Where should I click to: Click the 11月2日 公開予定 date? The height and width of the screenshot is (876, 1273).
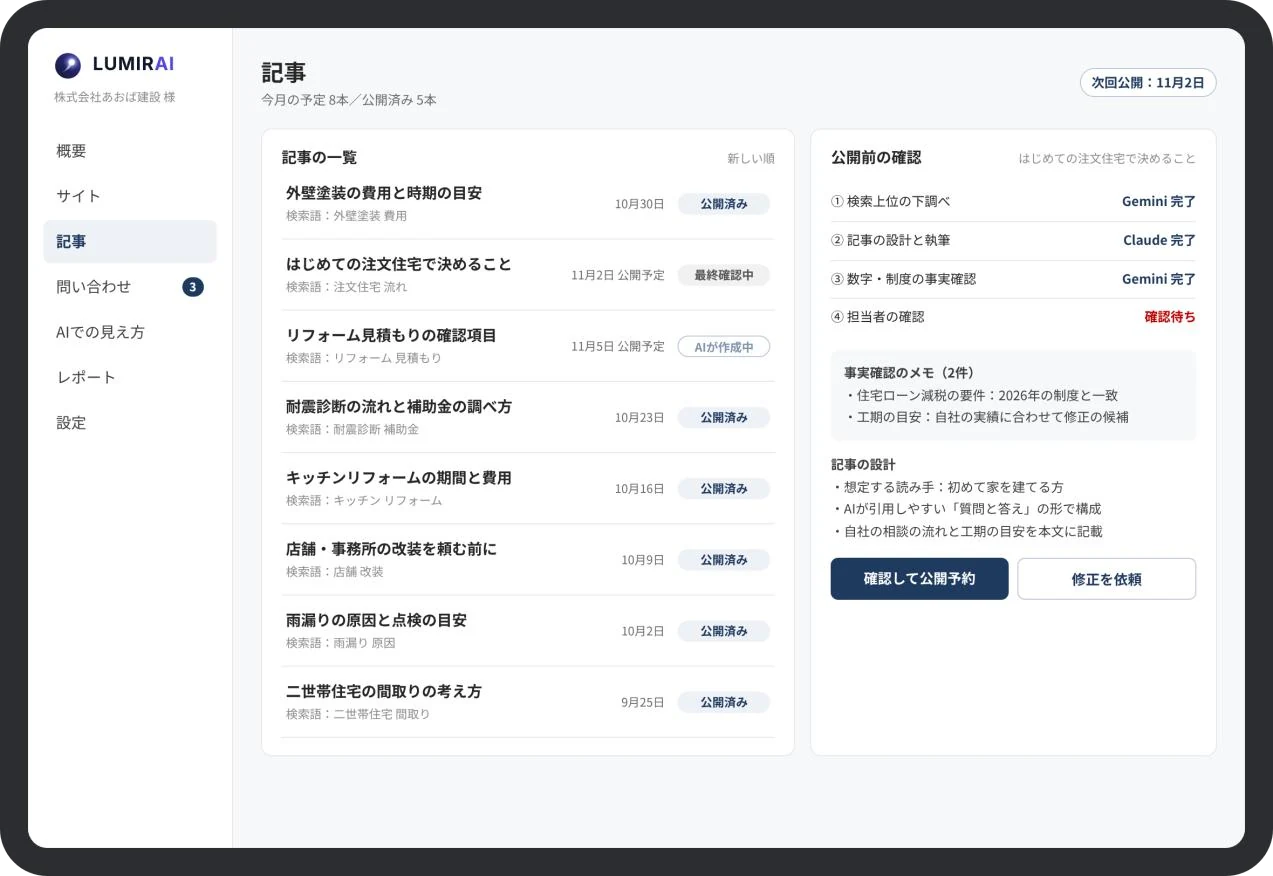click(x=618, y=275)
